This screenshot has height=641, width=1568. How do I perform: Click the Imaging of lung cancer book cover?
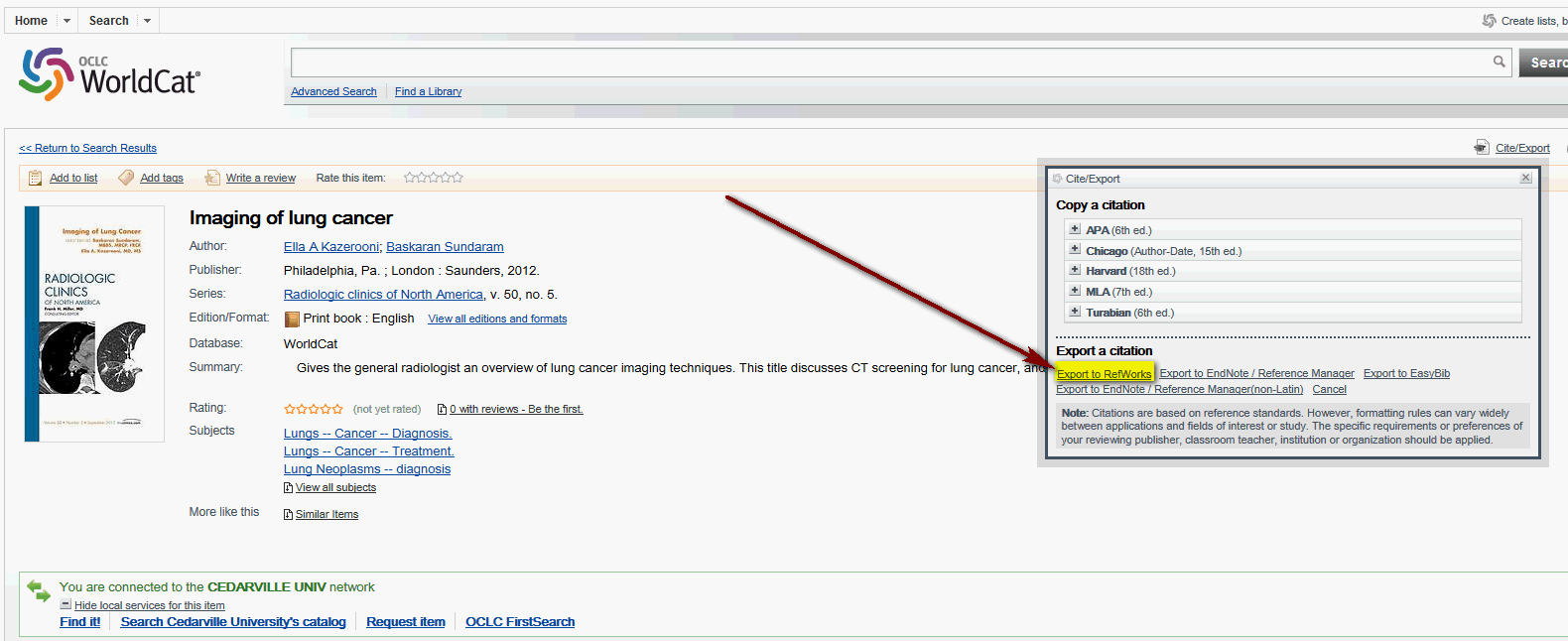94,323
